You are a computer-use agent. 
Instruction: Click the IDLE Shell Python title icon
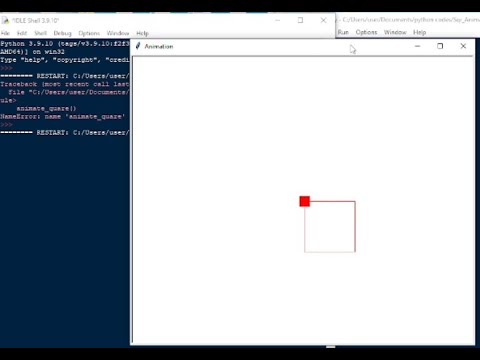click(x=5, y=20)
